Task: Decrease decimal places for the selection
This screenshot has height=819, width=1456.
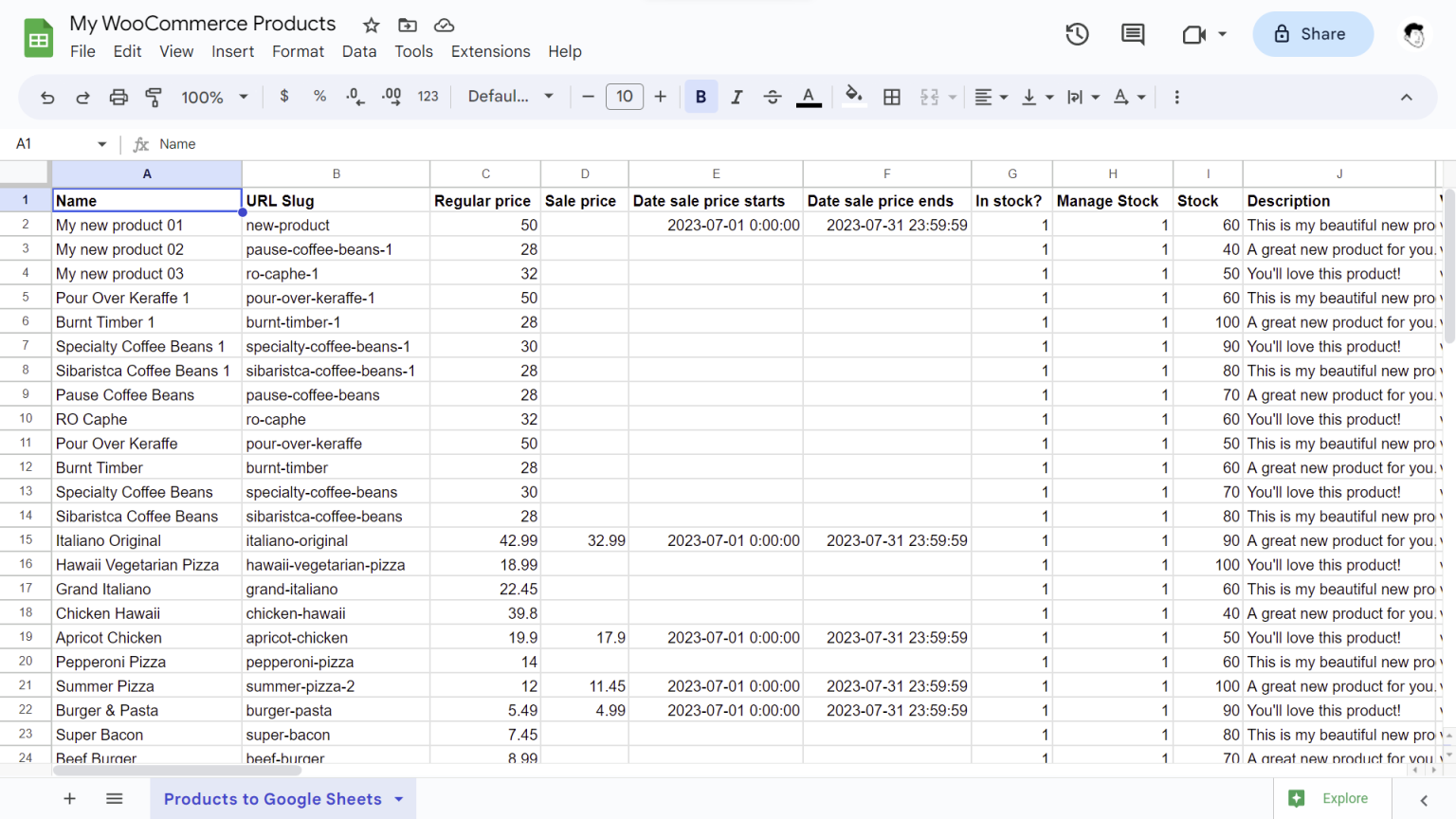Action: 354,97
